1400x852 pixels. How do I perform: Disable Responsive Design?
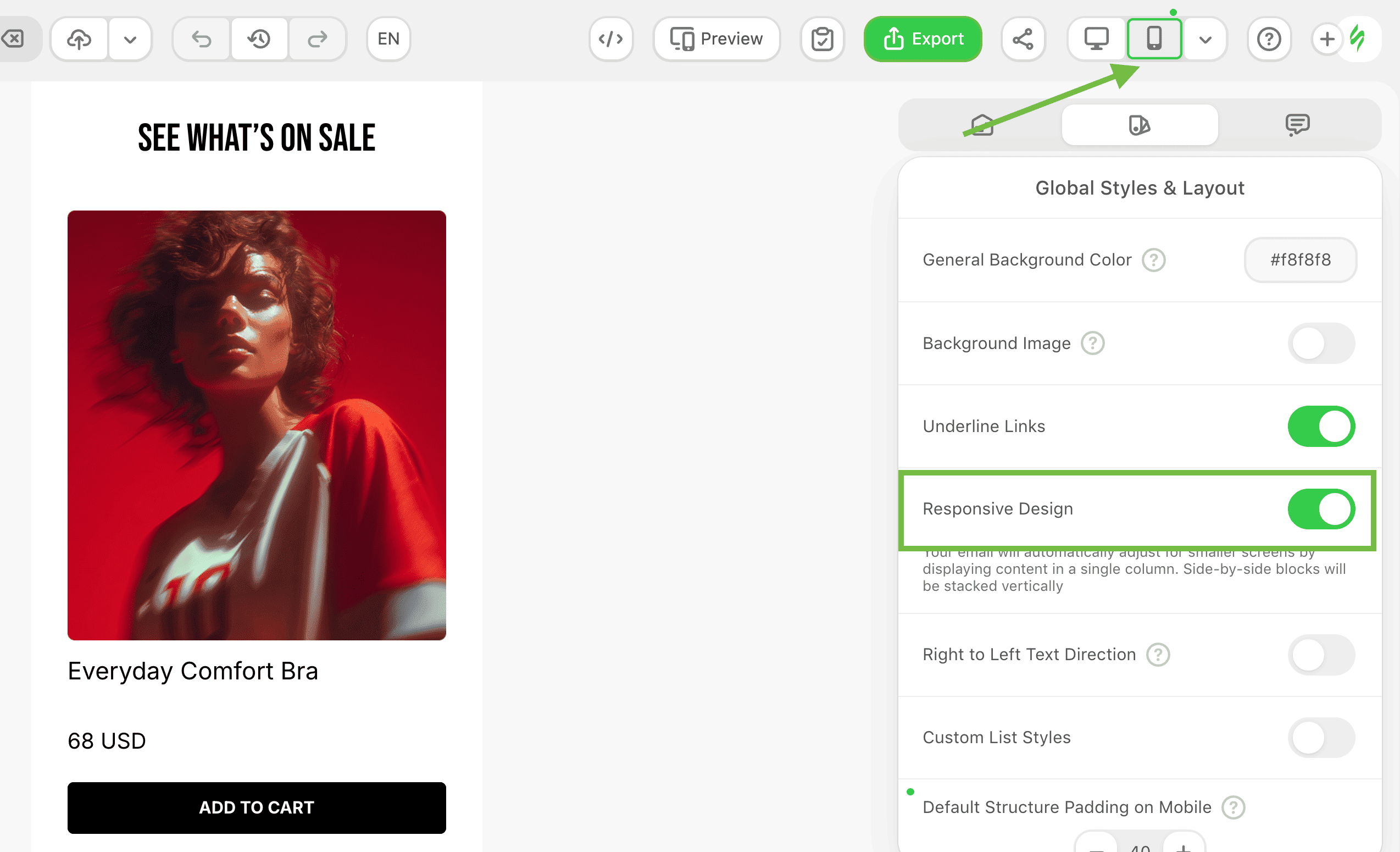coord(1321,509)
